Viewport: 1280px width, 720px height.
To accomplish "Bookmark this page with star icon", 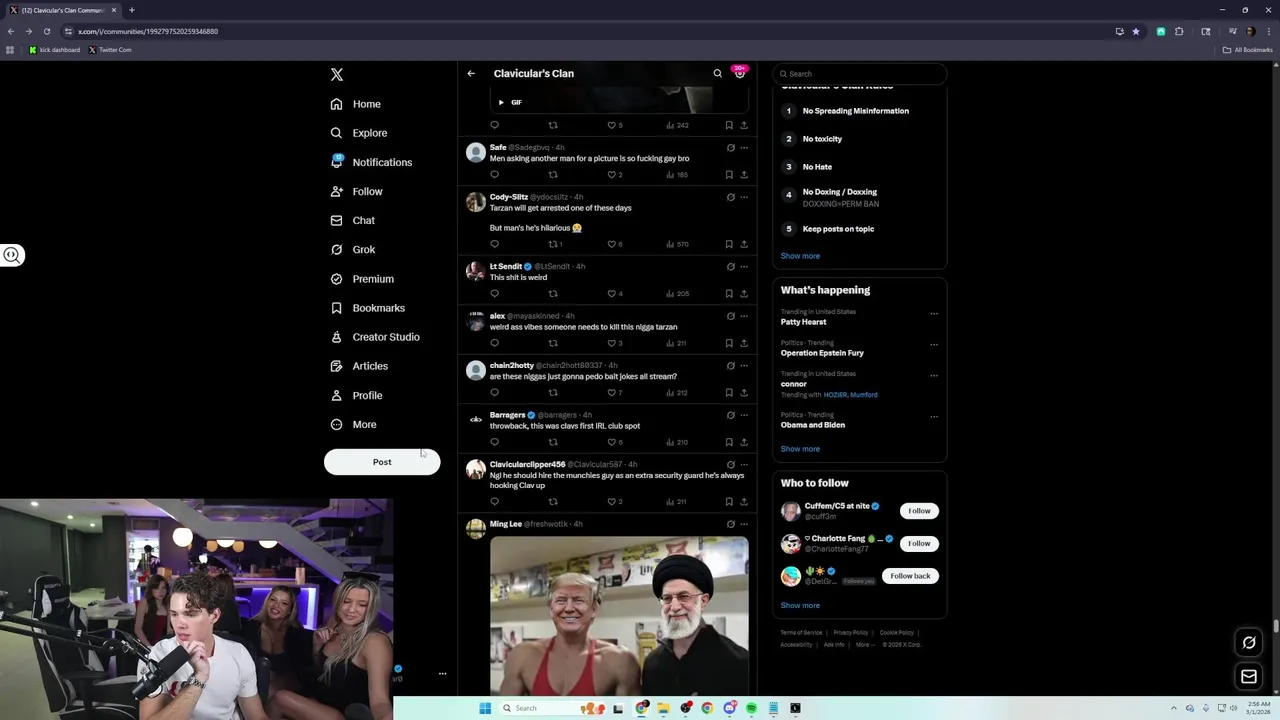I will (1136, 31).
